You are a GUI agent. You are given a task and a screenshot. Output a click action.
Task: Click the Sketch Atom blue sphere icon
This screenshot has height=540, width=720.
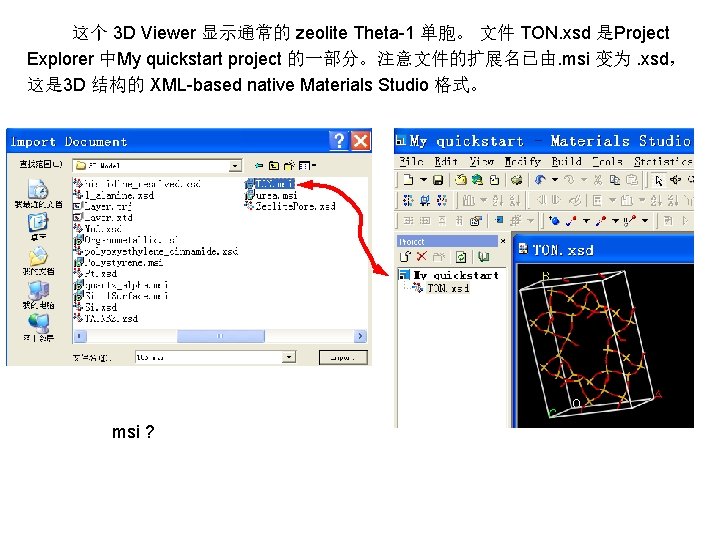click(x=554, y=221)
